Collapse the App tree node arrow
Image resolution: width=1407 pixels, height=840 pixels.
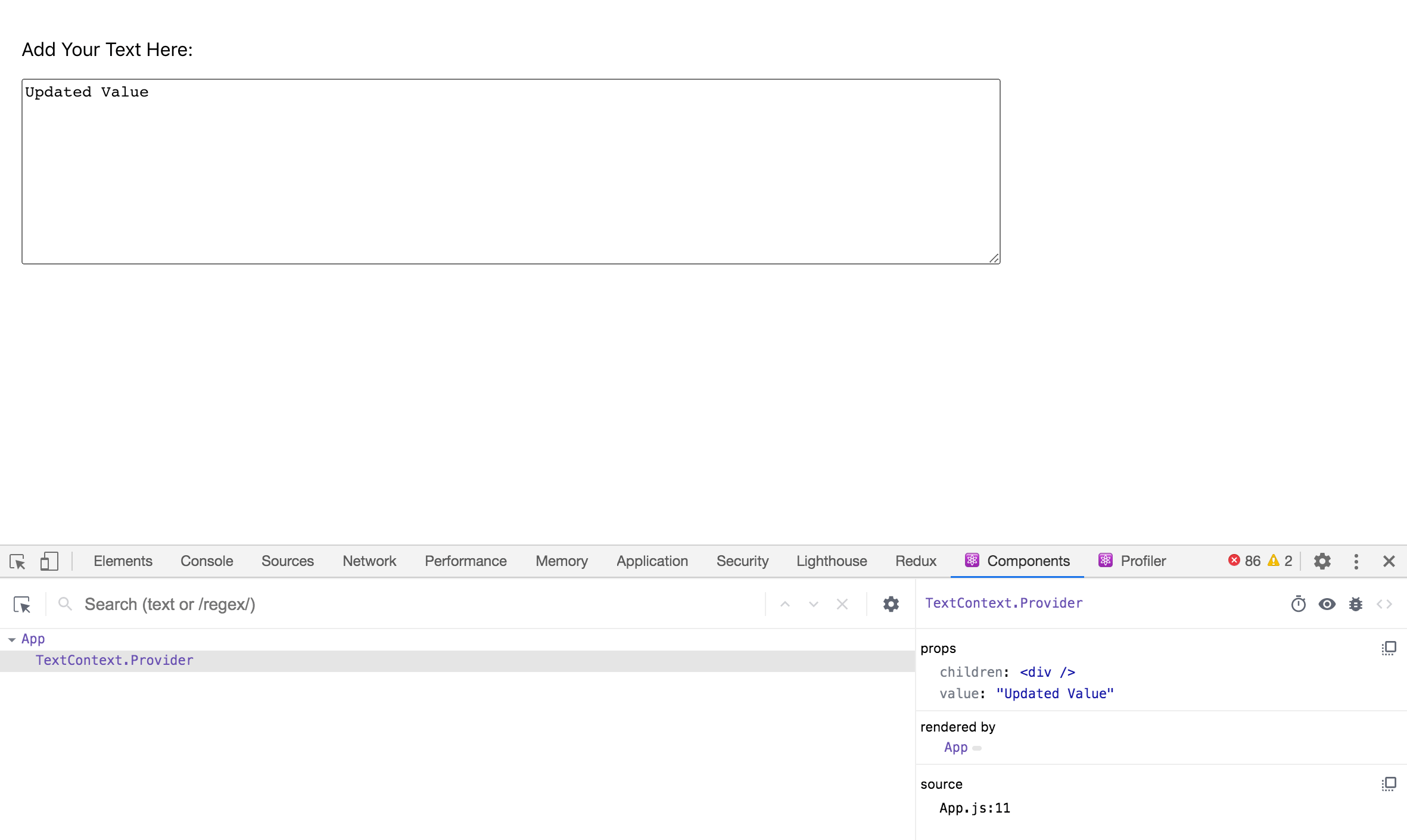11,639
